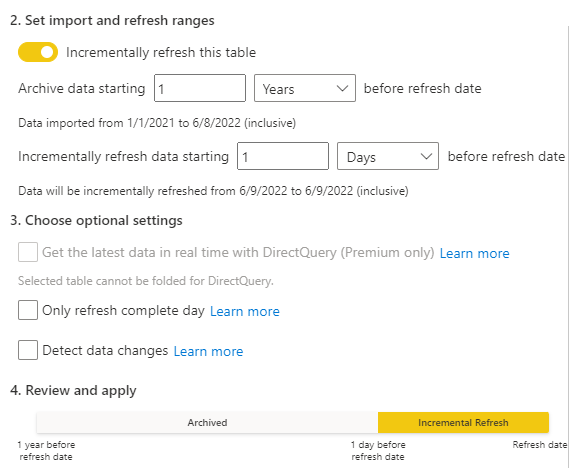The image size is (569, 468).
Task: Click the '1 year before refresh date' label
Action: pos(46,451)
